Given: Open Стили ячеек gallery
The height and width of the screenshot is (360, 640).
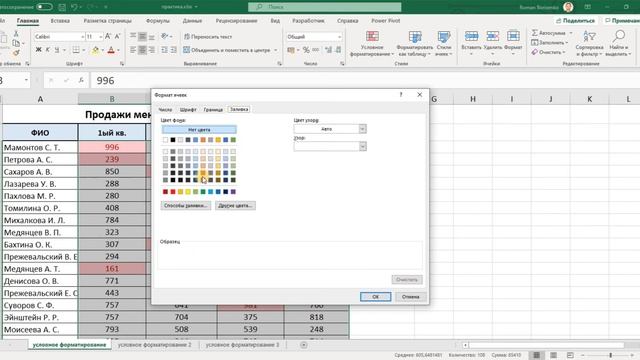Looking at the screenshot, I should (x=444, y=43).
